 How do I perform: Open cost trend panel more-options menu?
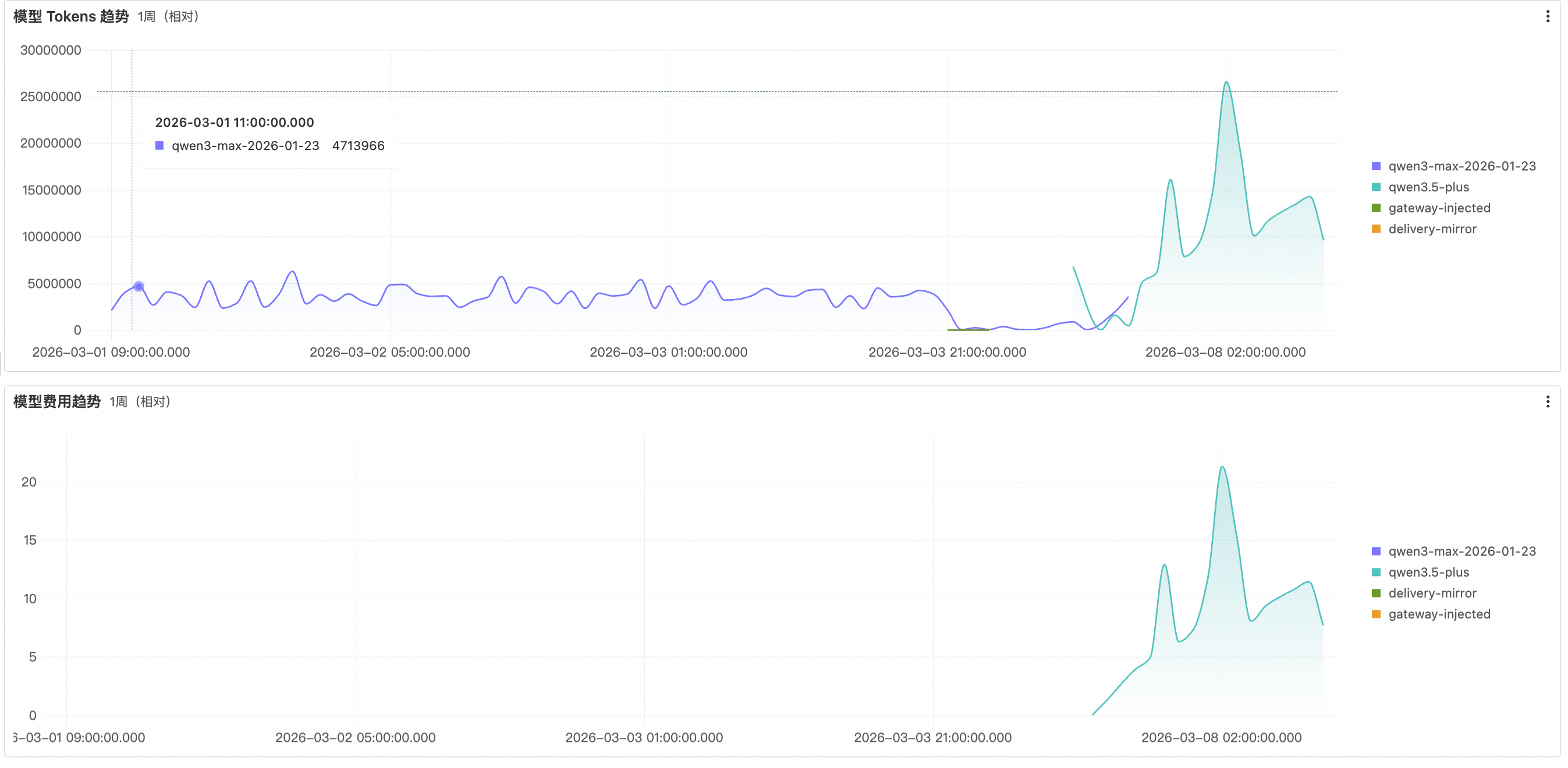(1547, 401)
